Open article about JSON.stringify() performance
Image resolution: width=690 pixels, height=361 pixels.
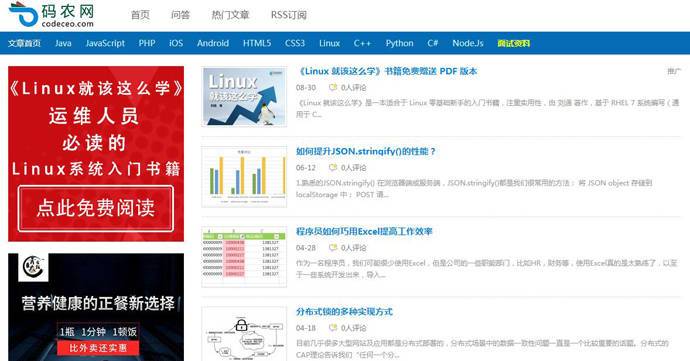point(365,151)
